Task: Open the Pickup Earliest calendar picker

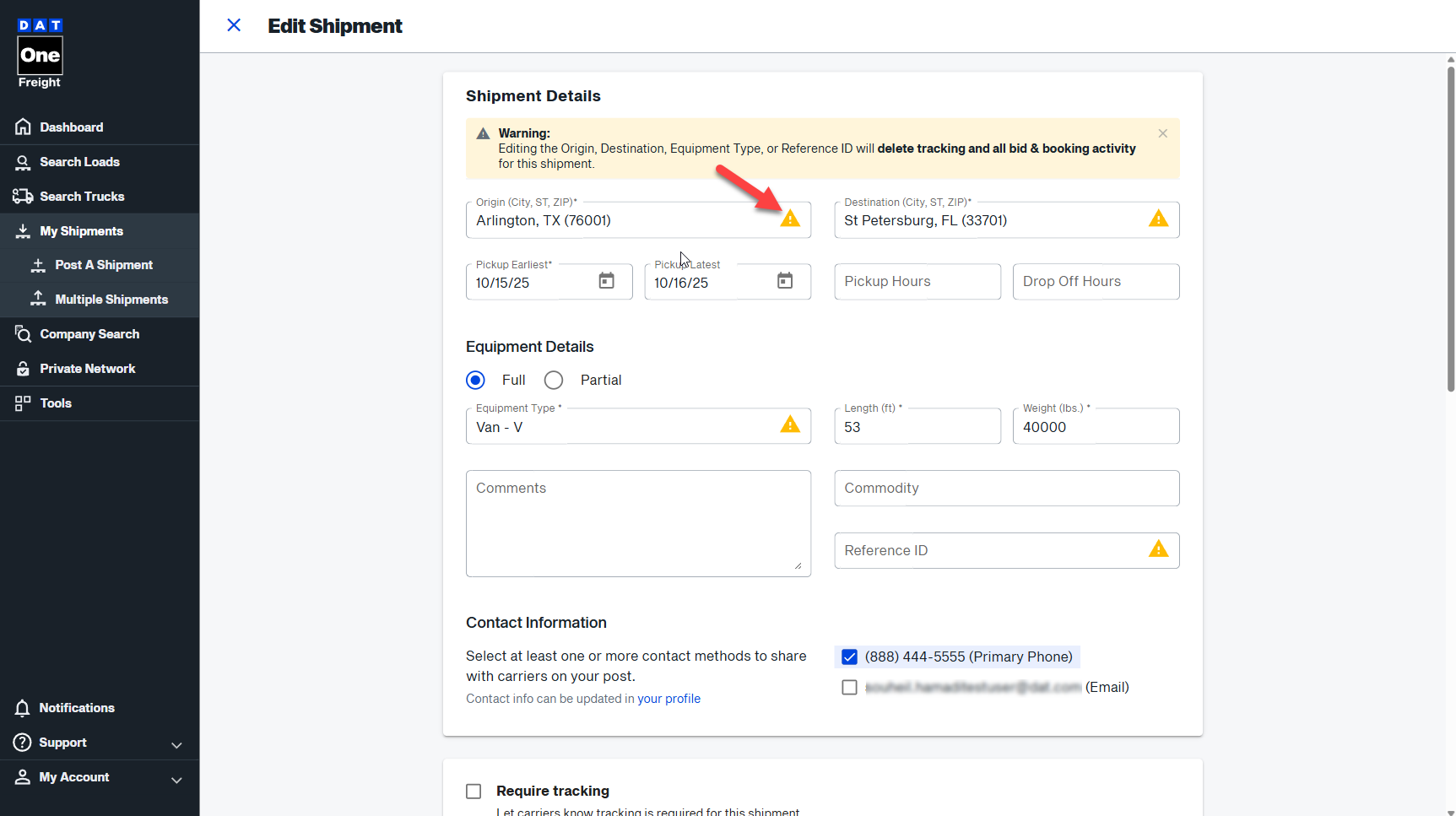Action: tap(606, 281)
